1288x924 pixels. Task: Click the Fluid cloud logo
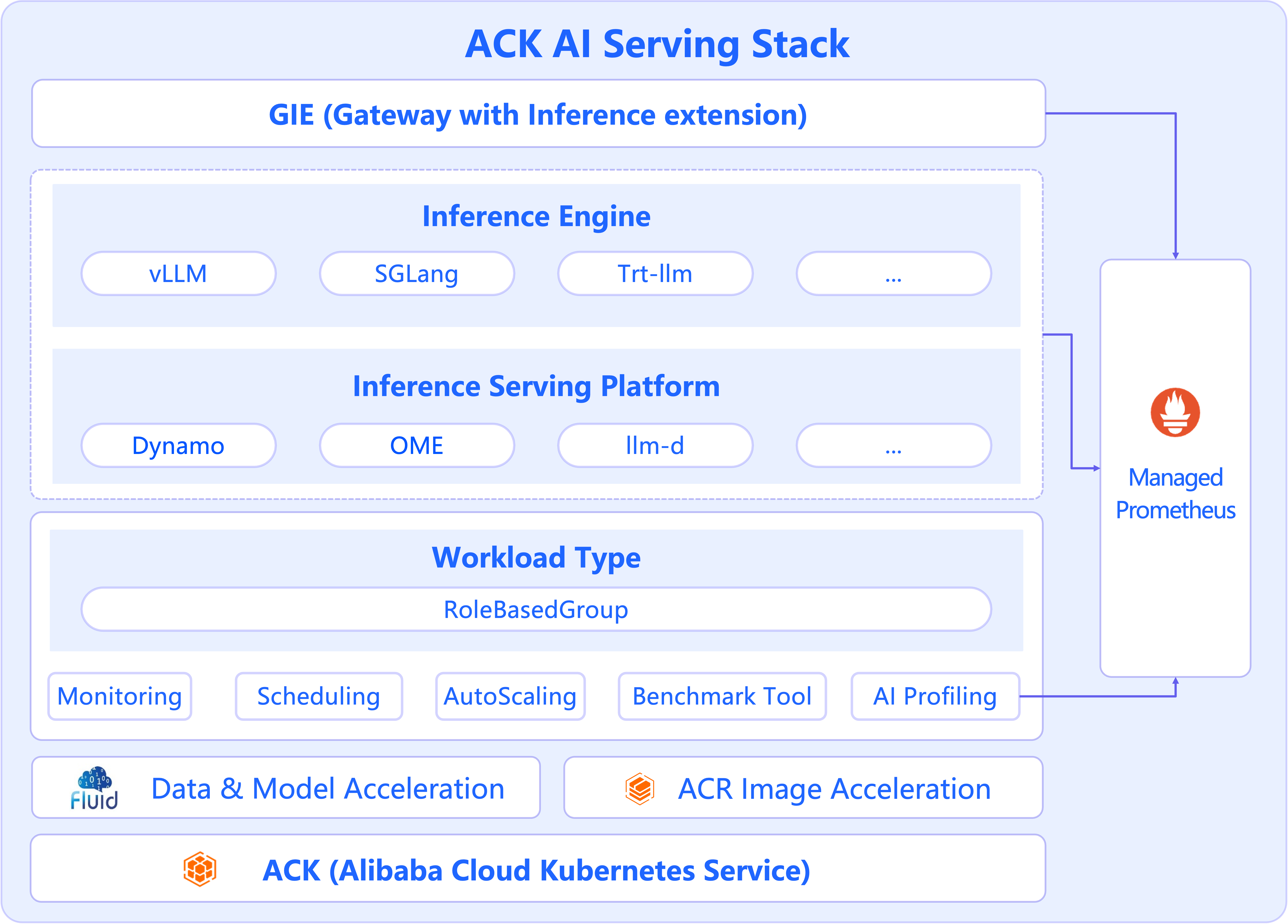coord(94,787)
